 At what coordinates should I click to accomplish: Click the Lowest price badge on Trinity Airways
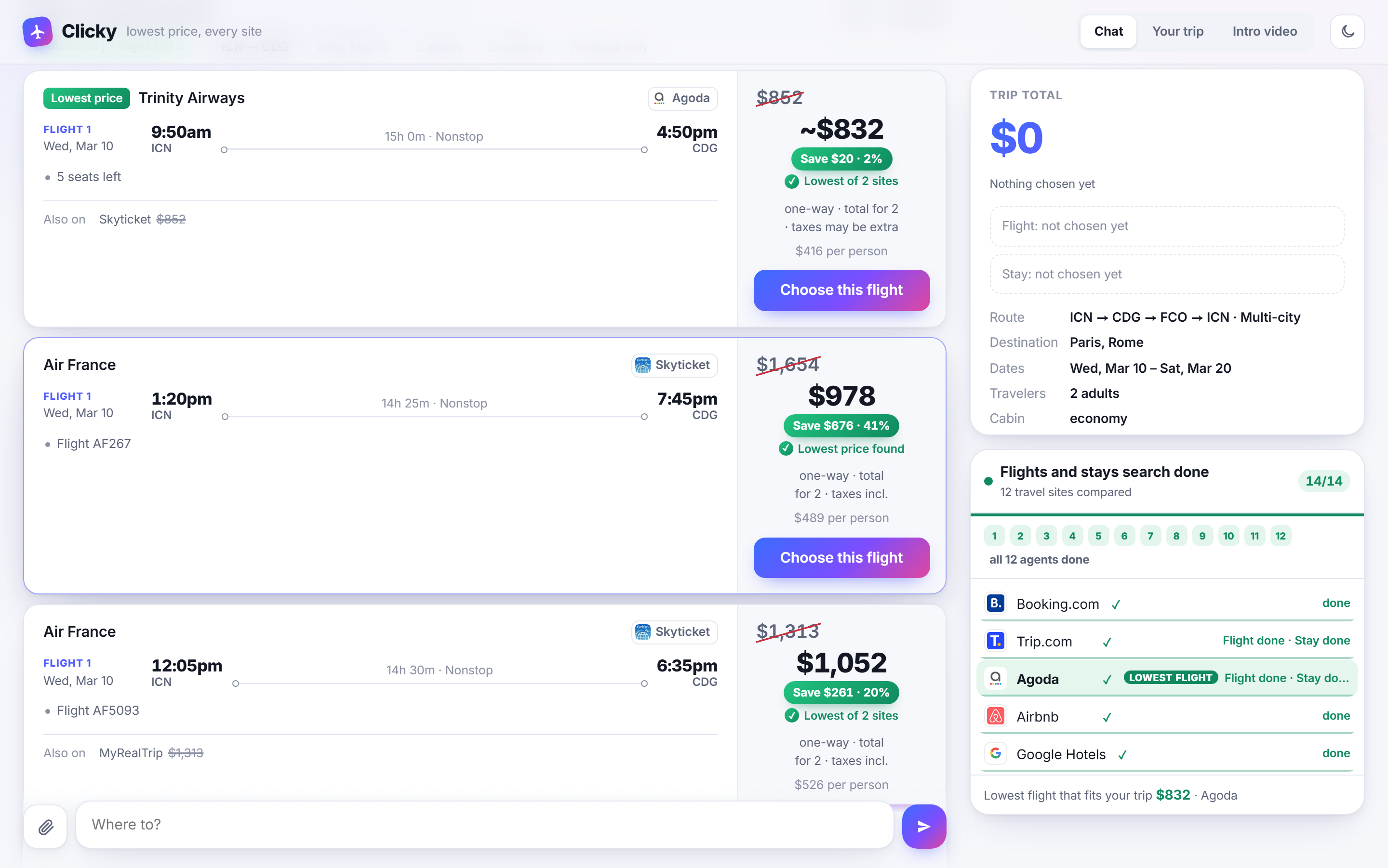click(86, 98)
